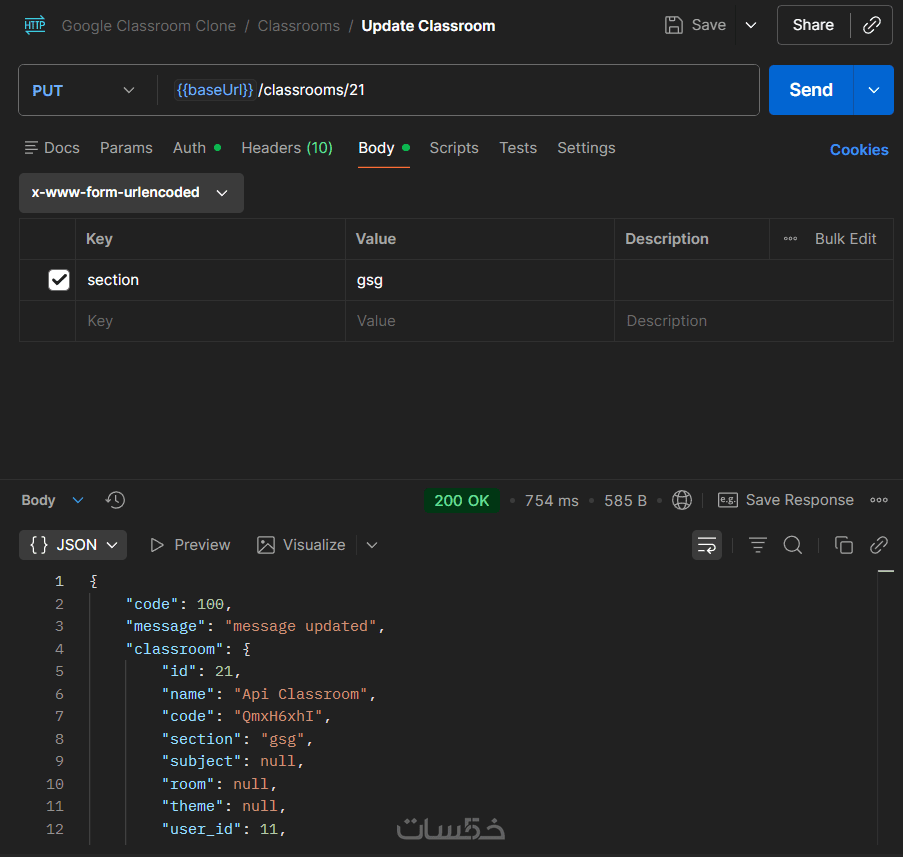
Task: Click the empty Key placeholder cell
Action: coord(210,321)
